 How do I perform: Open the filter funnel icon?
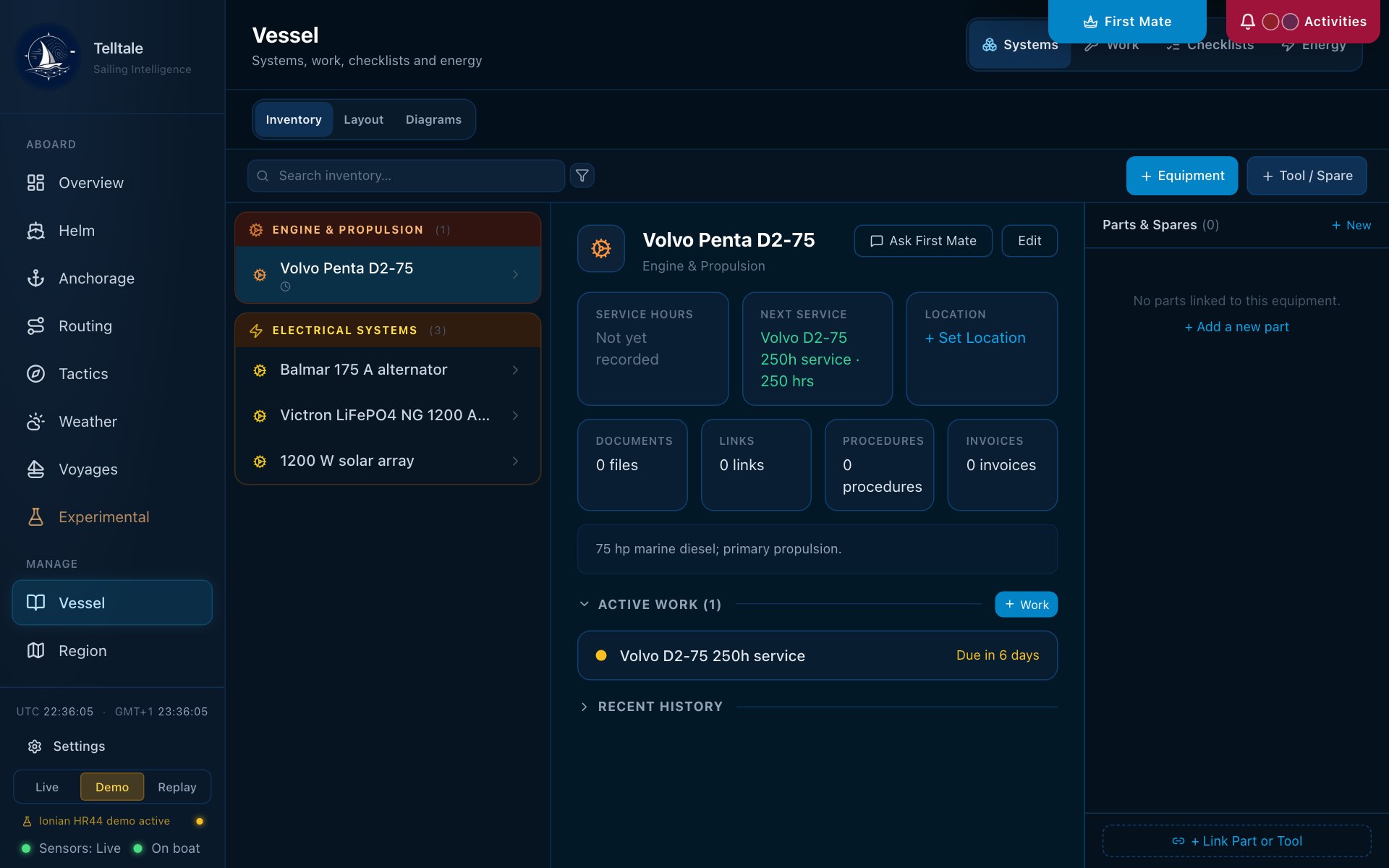(x=582, y=176)
